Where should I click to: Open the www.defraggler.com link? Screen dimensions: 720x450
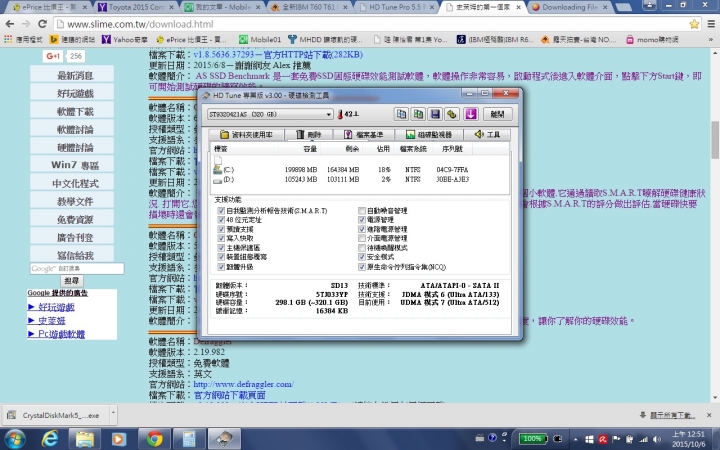coord(243,384)
